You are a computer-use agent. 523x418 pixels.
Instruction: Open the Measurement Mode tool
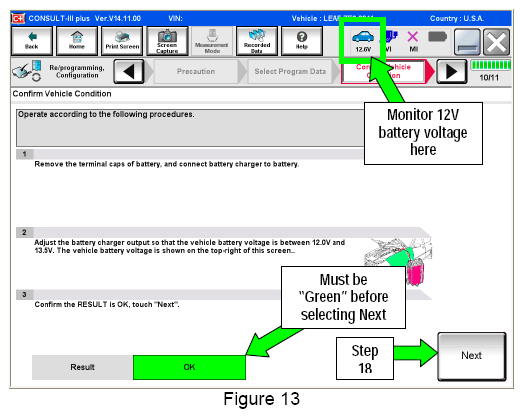click(212, 41)
